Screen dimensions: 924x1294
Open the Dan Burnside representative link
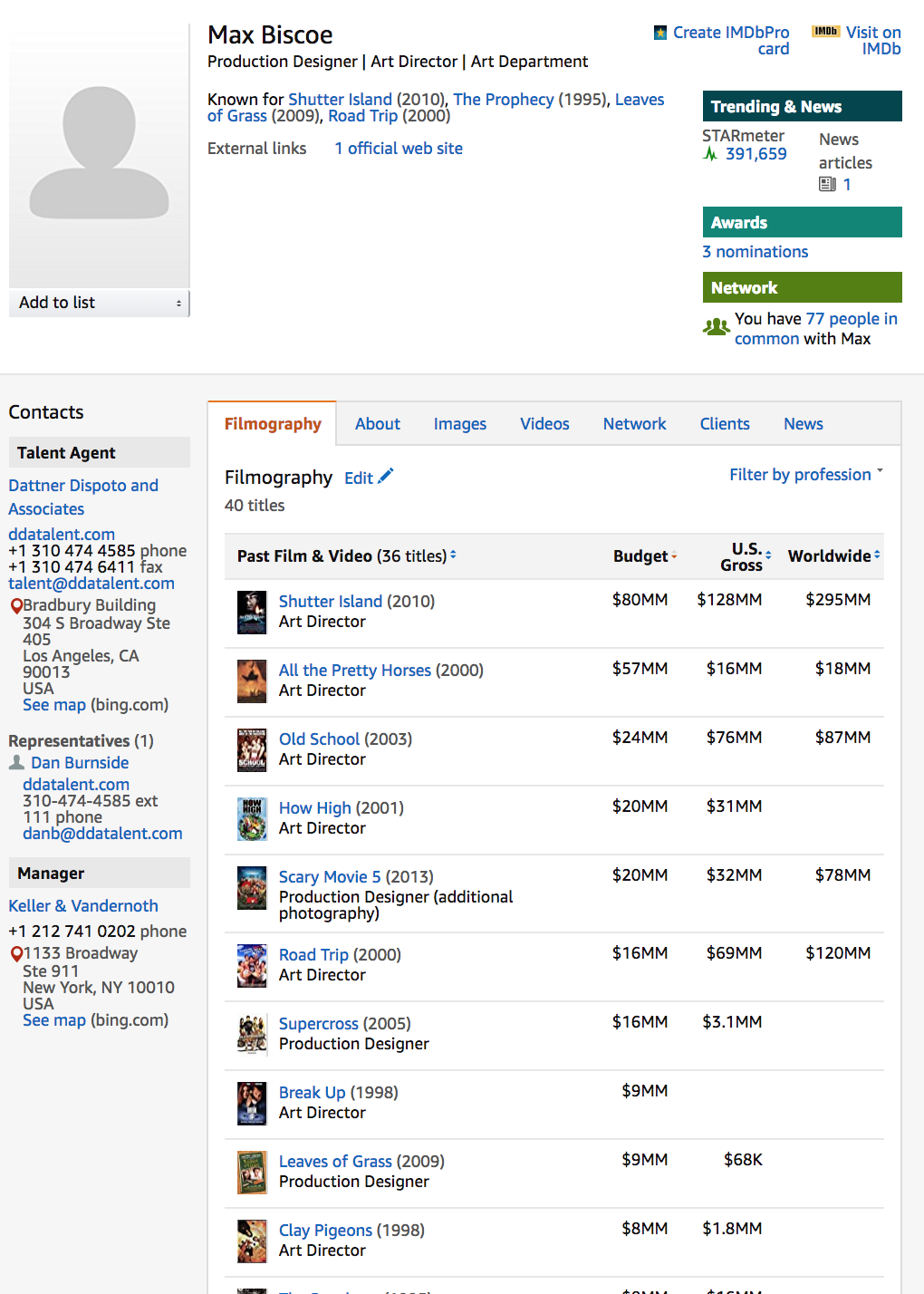click(80, 763)
